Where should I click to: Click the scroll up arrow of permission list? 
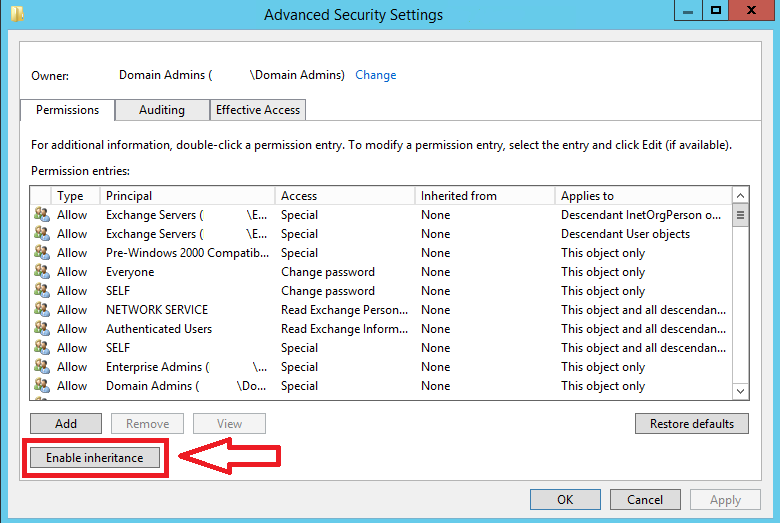[x=740, y=196]
